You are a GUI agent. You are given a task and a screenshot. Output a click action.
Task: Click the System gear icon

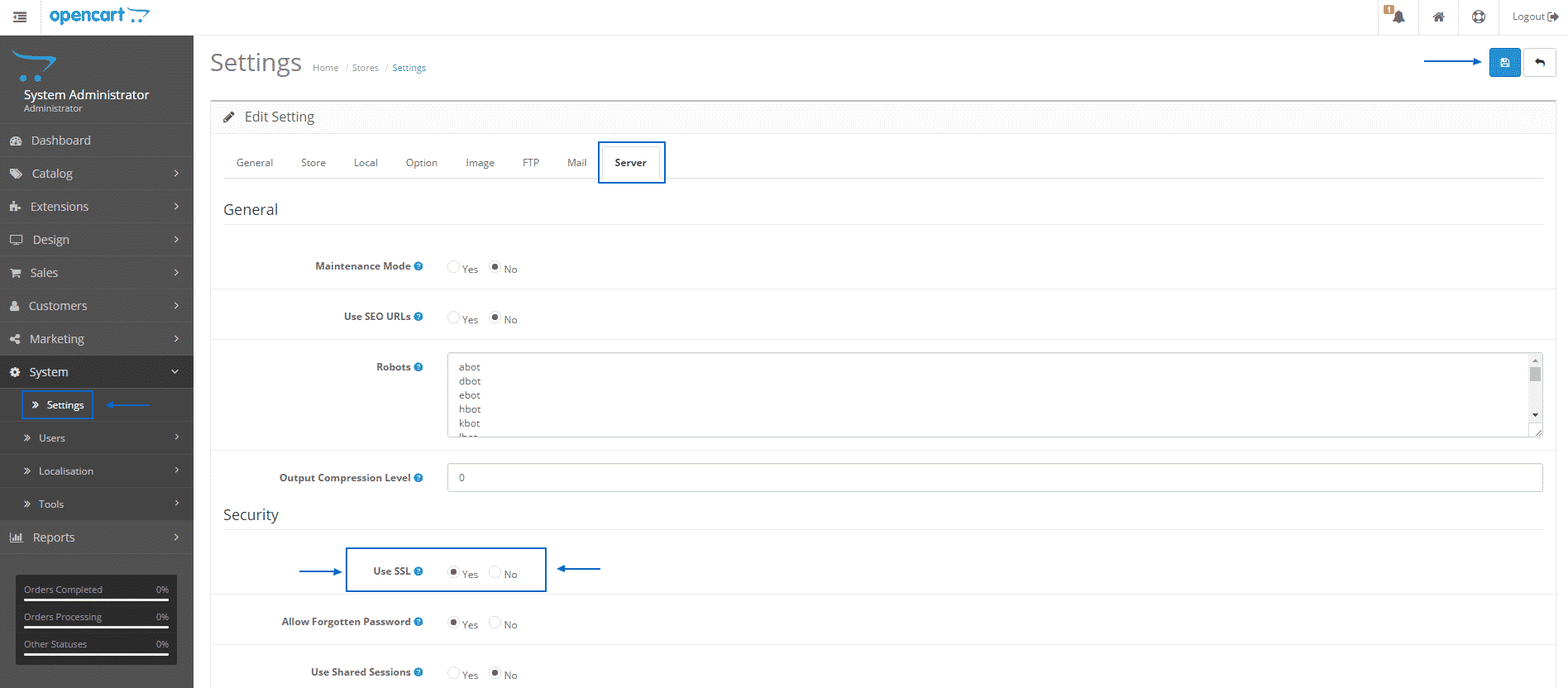15,372
